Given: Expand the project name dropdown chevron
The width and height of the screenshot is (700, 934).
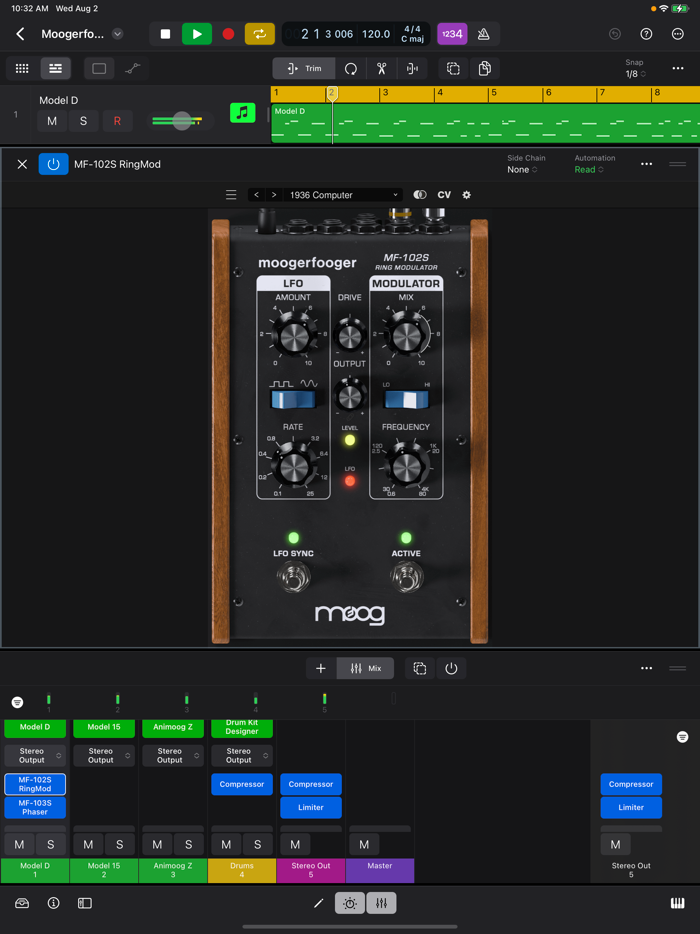Looking at the screenshot, I should pyautogui.click(x=118, y=34).
